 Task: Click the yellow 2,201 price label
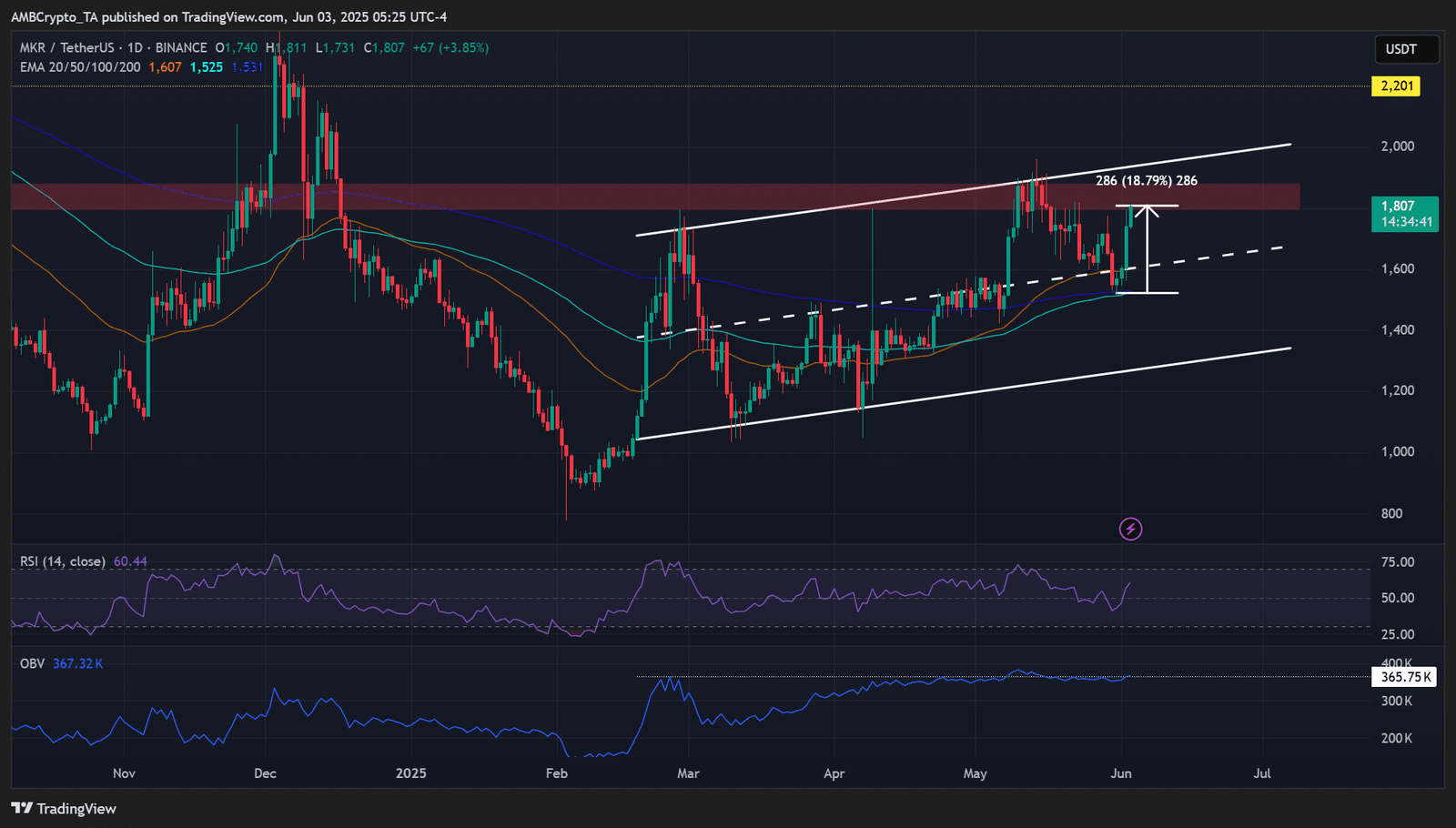pos(1397,86)
